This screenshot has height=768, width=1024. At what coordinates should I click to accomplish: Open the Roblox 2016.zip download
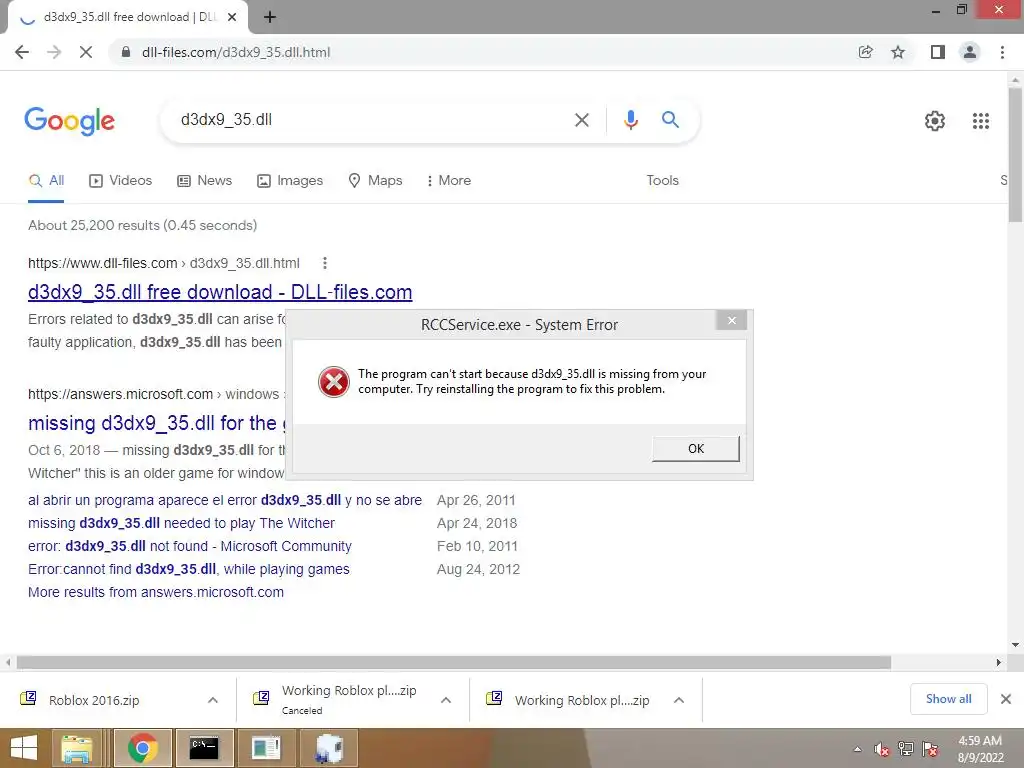95,700
